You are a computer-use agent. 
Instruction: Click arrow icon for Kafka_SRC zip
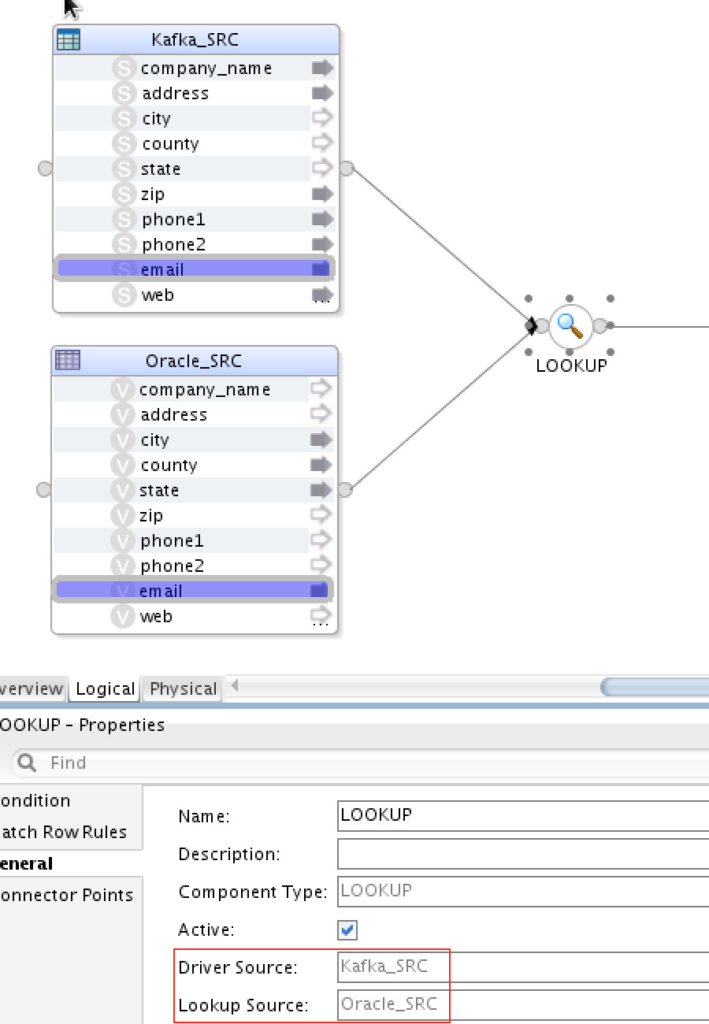[x=322, y=193]
